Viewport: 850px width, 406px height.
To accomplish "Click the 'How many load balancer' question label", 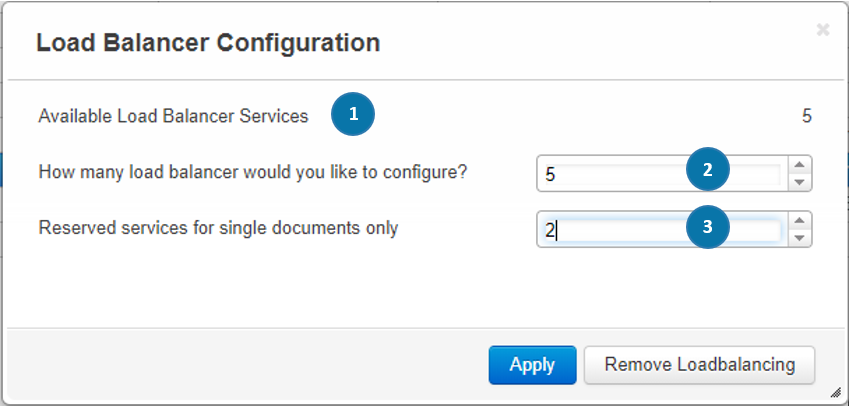I will [253, 172].
